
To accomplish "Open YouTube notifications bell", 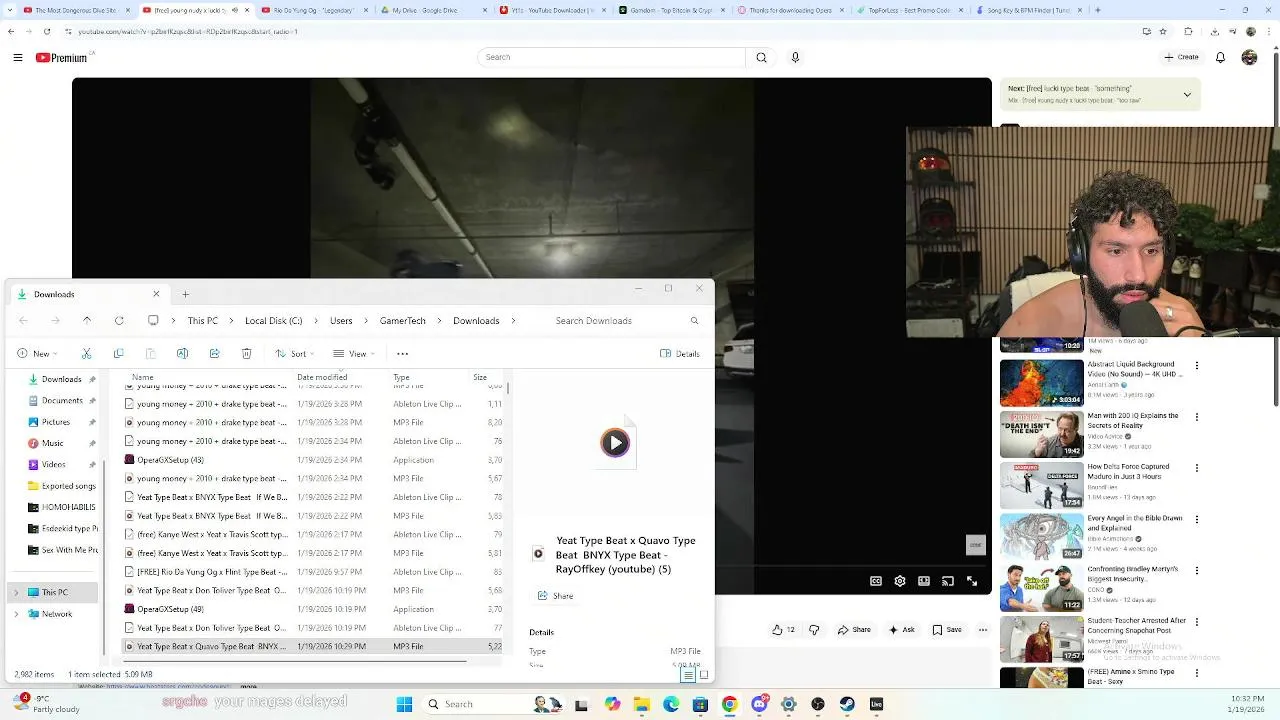I will (x=1220, y=57).
